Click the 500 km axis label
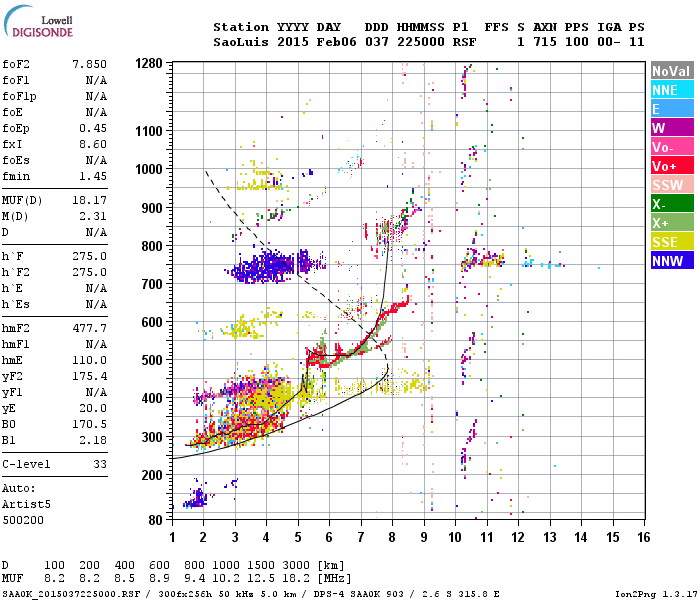The width and height of the screenshot is (700, 600). pyautogui.click(x=152, y=360)
